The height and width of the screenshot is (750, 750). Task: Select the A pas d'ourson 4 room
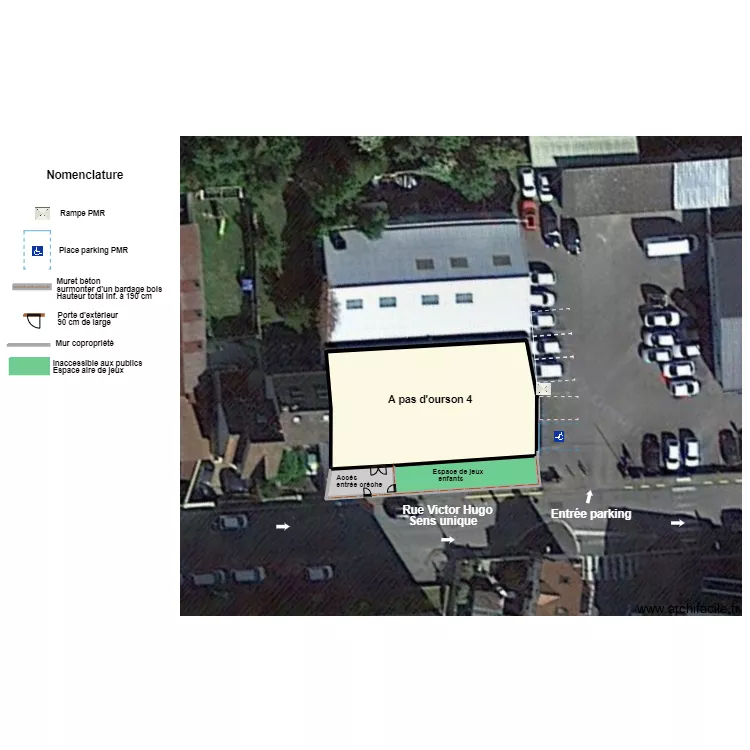coord(430,400)
